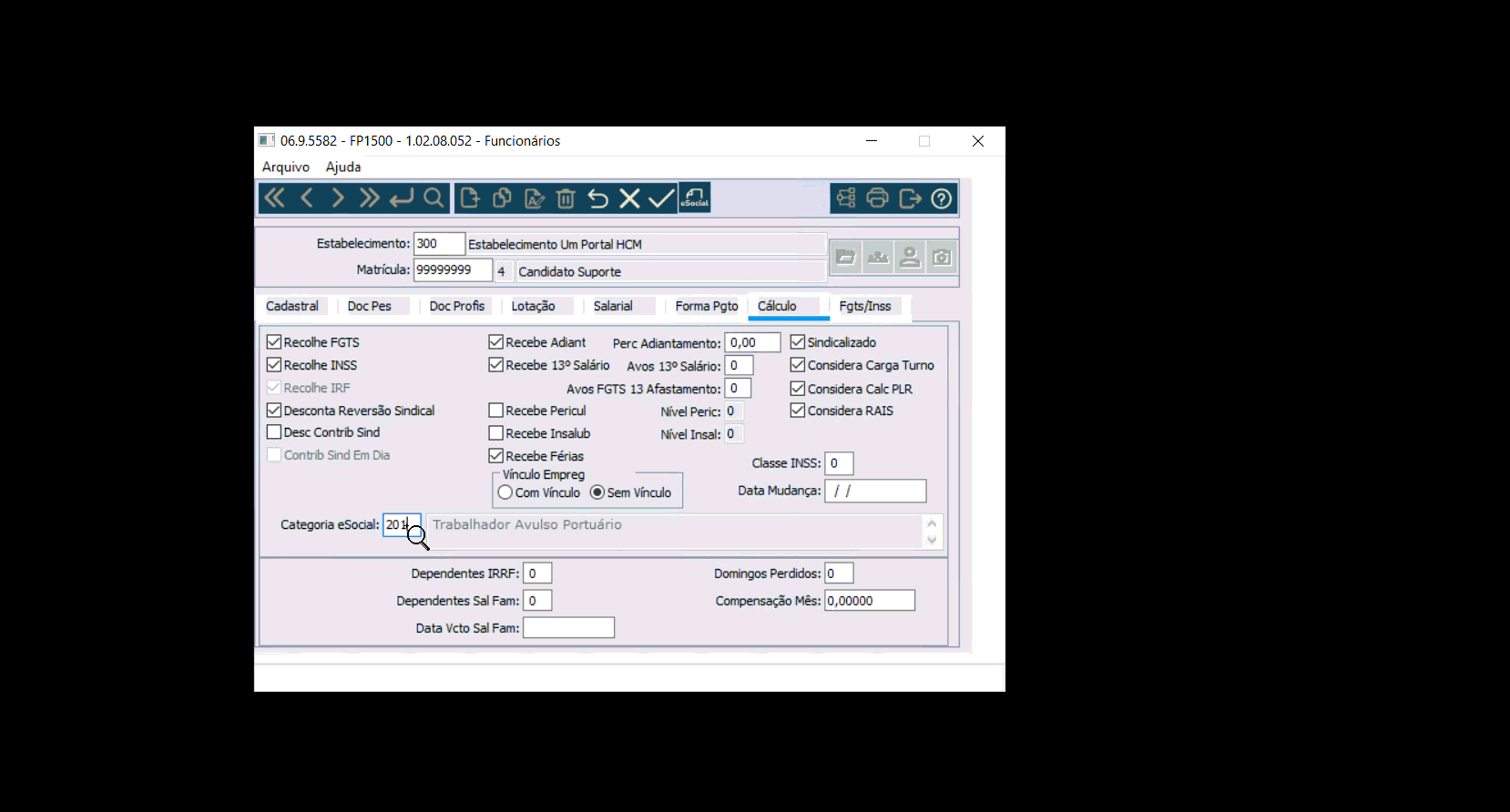Viewport: 1510px width, 812px height.
Task: Delete record with the trash icon
Action: click(566, 198)
